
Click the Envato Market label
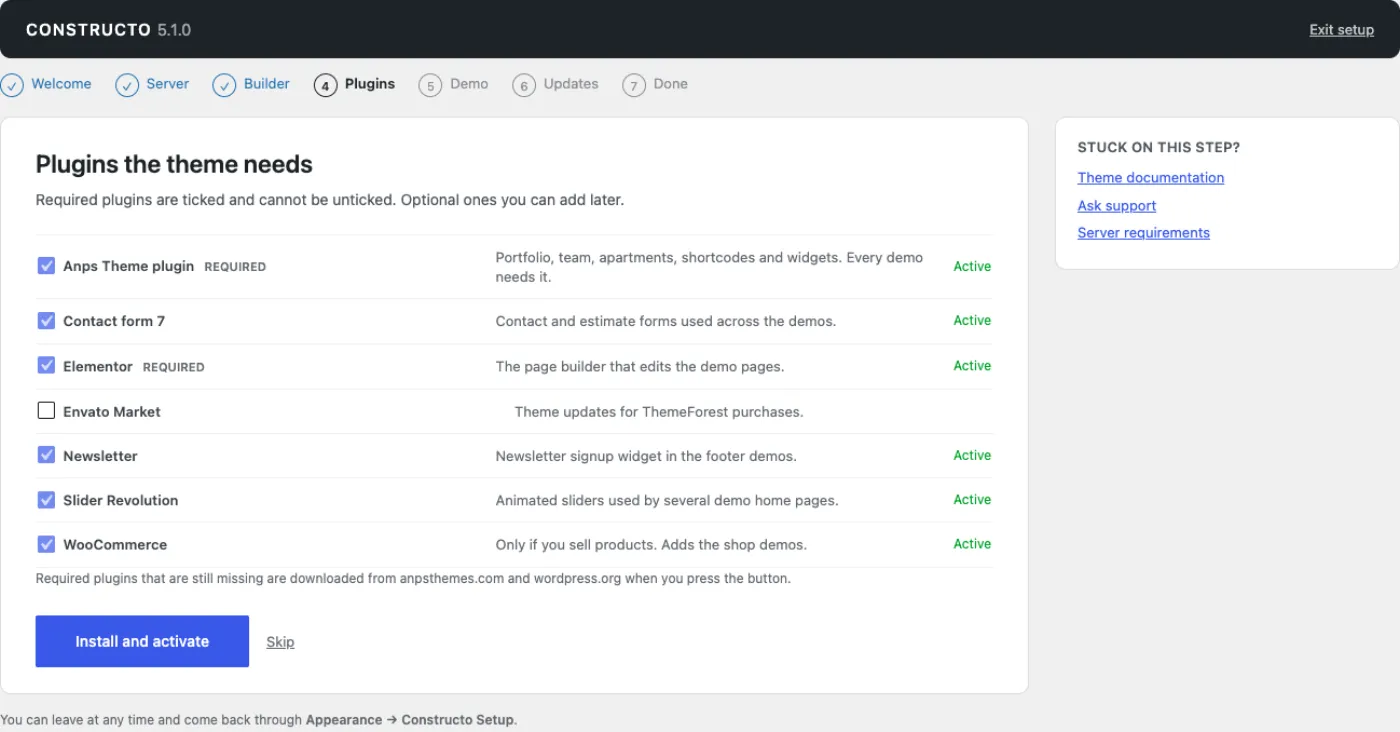[x=112, y=411]
